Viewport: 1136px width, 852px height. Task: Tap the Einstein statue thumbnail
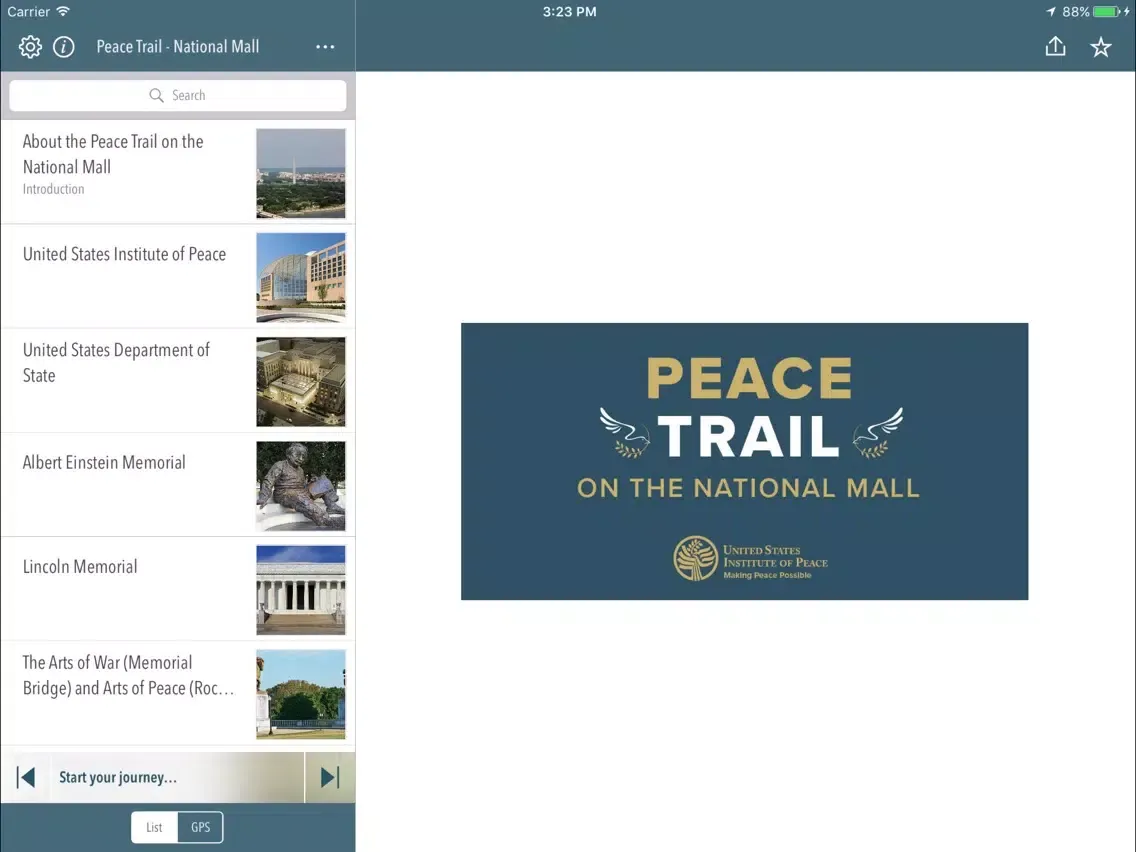point(301,486)
